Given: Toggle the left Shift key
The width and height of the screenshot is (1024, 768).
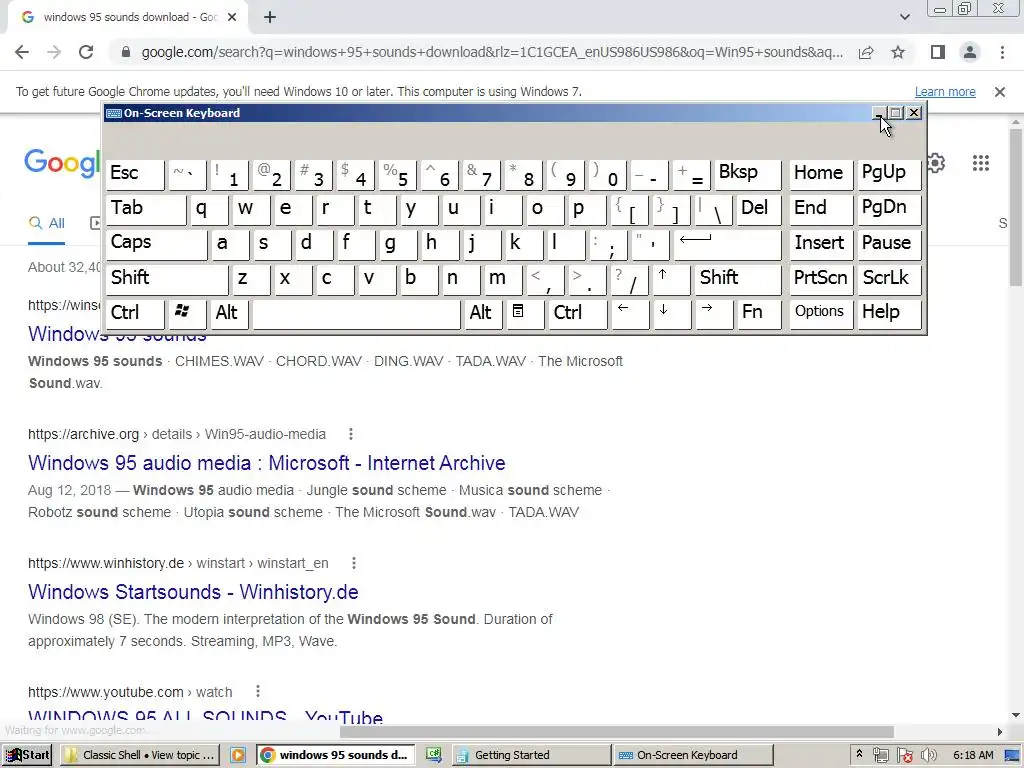Looking at the screenshot, I should tap(167, 278).
